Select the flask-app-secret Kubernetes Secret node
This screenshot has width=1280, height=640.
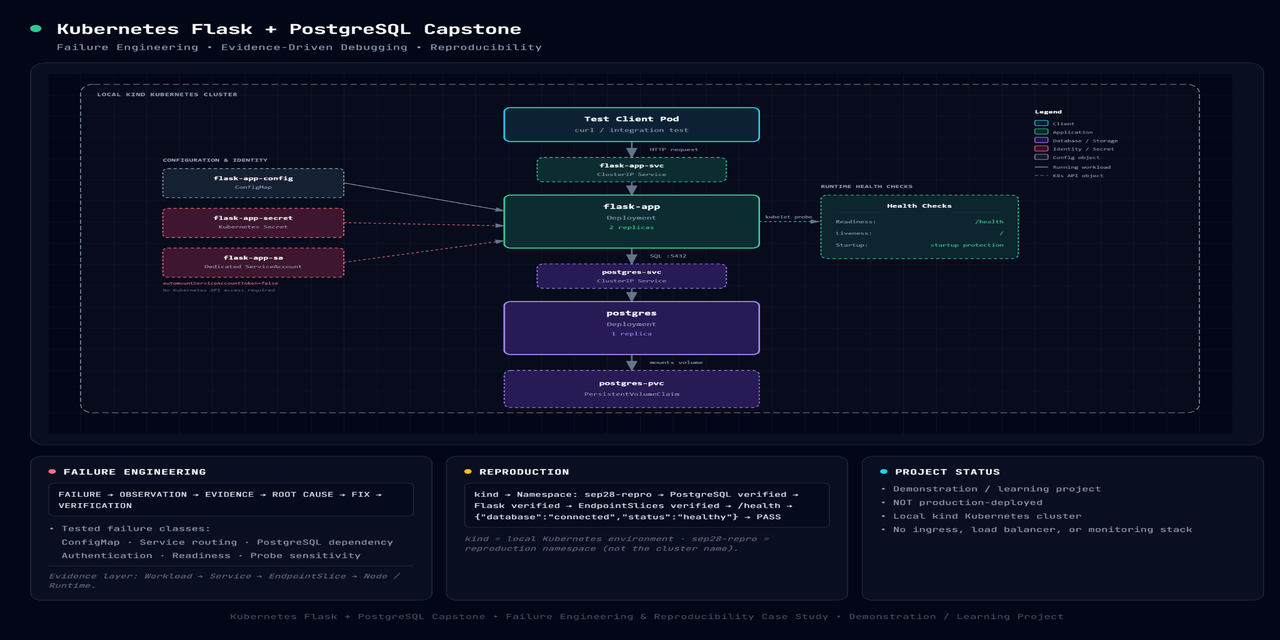253,223
